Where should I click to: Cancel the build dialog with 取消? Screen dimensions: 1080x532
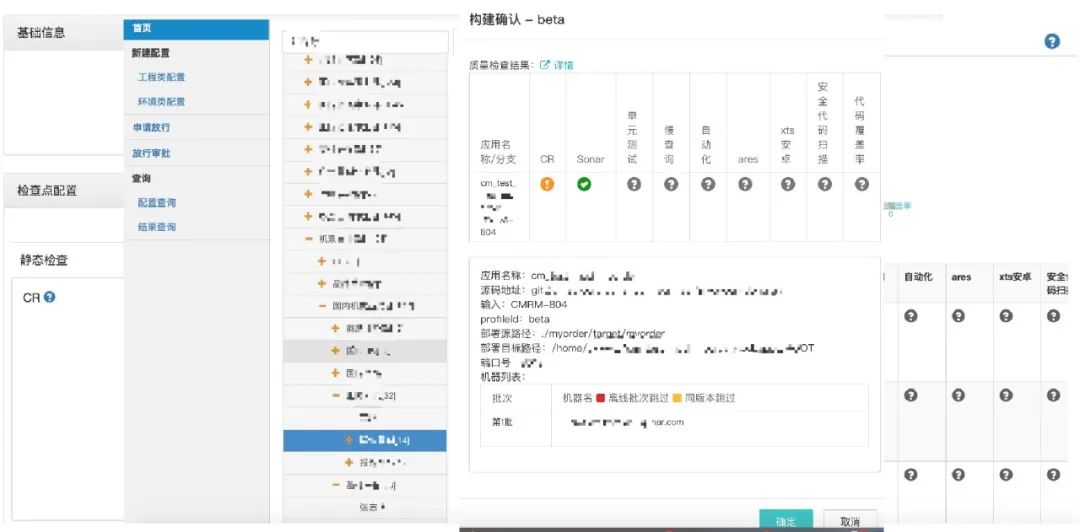(x=851, y=521)
